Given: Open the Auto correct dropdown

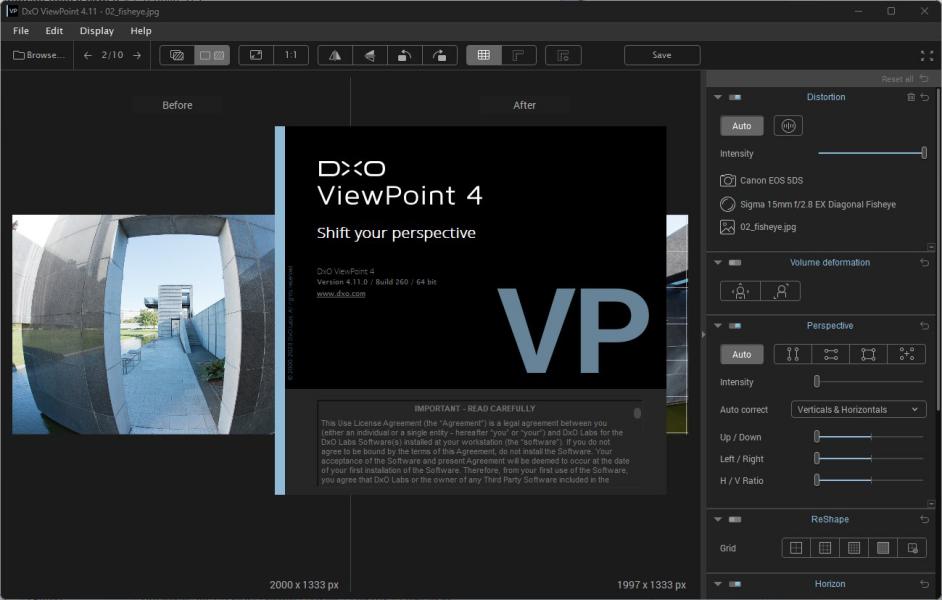Looking at the screenshot, I should [x=858, y=410].
